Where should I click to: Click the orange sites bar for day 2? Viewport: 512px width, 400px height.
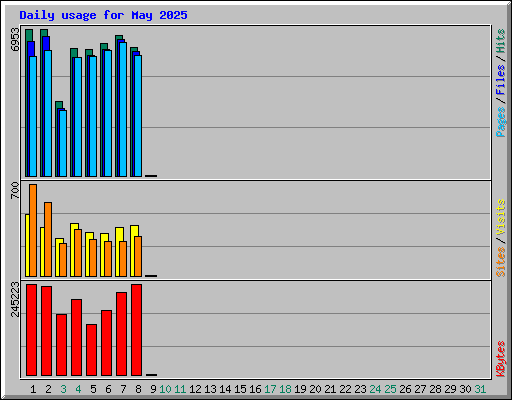click(48, 239)
